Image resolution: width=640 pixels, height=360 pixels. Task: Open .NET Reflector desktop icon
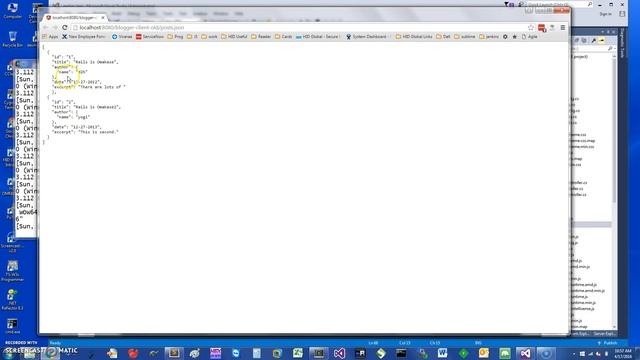tap(12, 300)
